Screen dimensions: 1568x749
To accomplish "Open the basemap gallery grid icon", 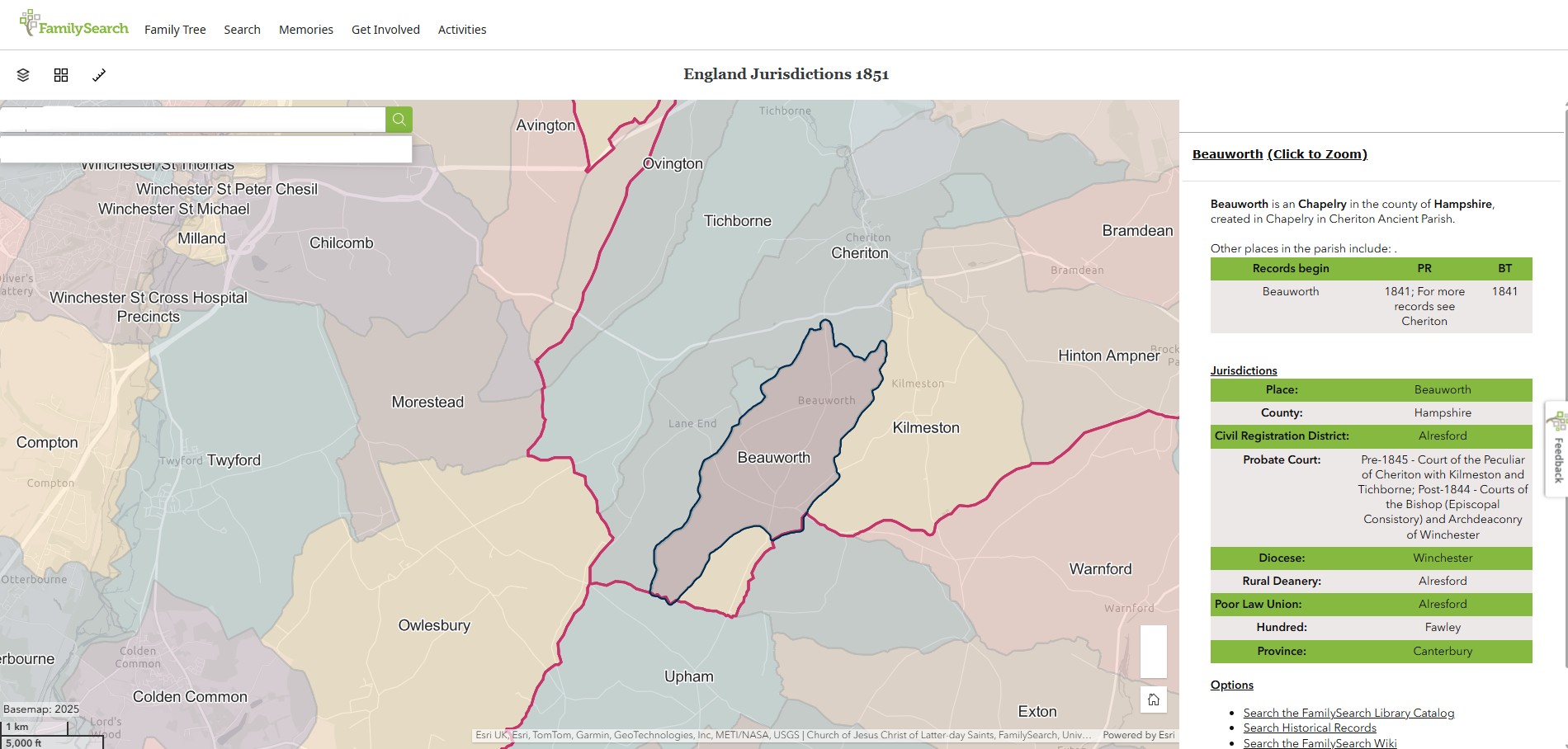I will (x=61, y=74).
